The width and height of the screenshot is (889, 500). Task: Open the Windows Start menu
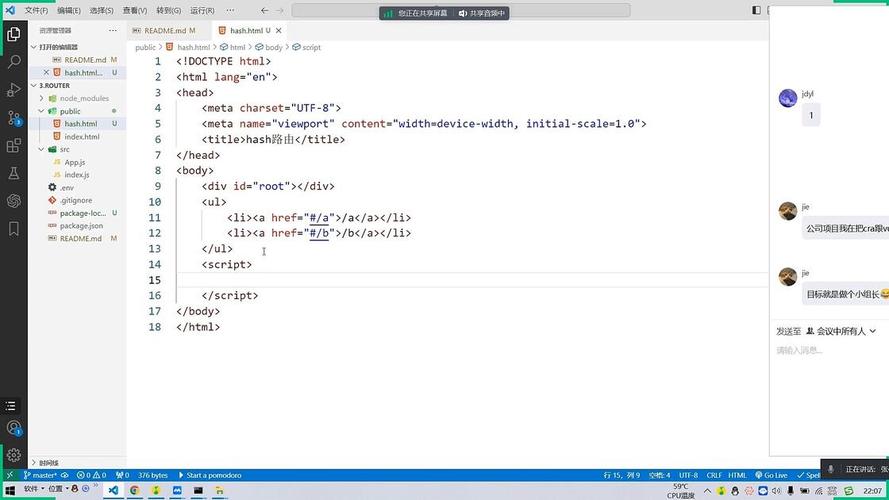tap(10, 490)
